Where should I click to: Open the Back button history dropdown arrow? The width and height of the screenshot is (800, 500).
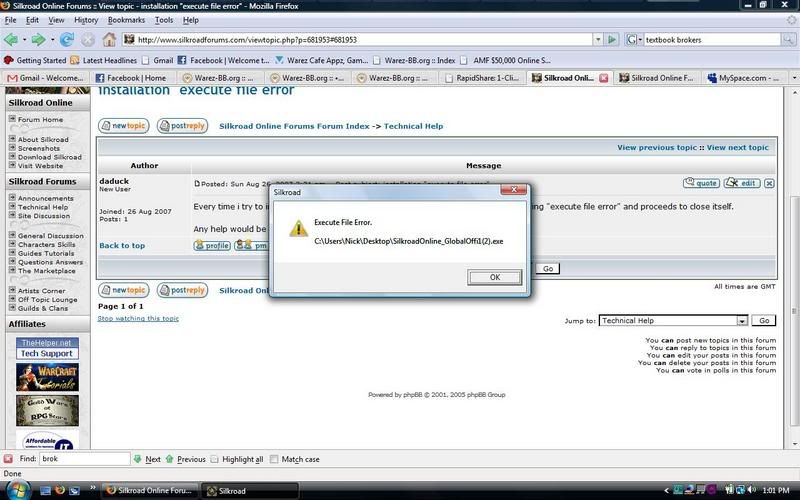[24, 40]
